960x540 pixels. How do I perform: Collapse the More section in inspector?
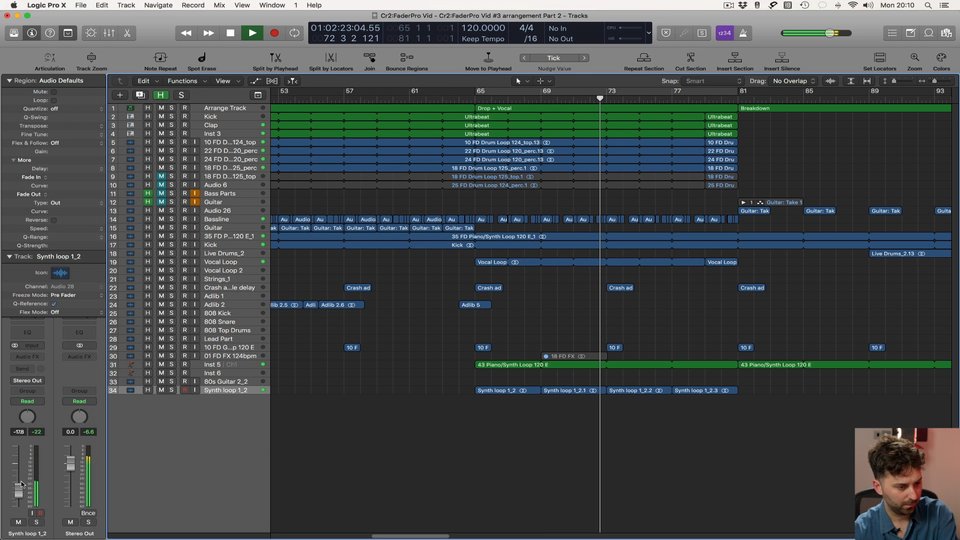(13, 160)
